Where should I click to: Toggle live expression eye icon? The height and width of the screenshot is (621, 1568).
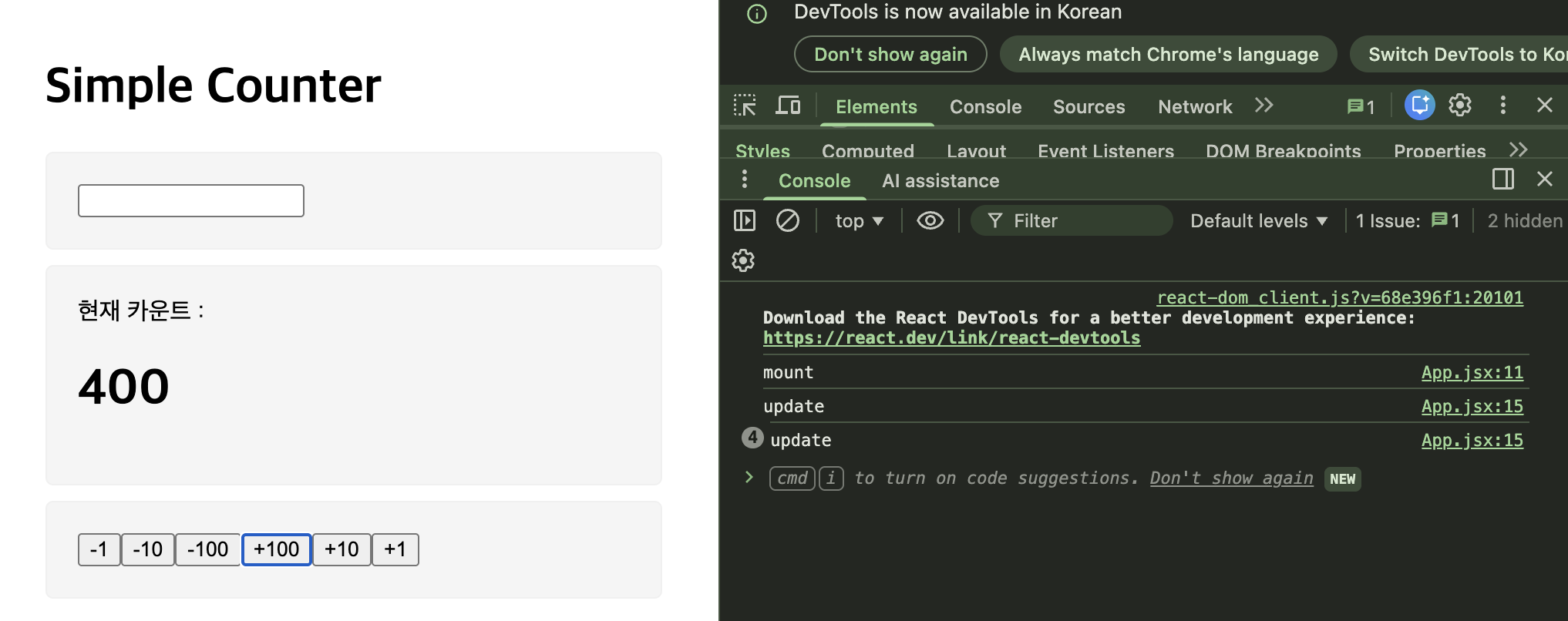(930, 221)
